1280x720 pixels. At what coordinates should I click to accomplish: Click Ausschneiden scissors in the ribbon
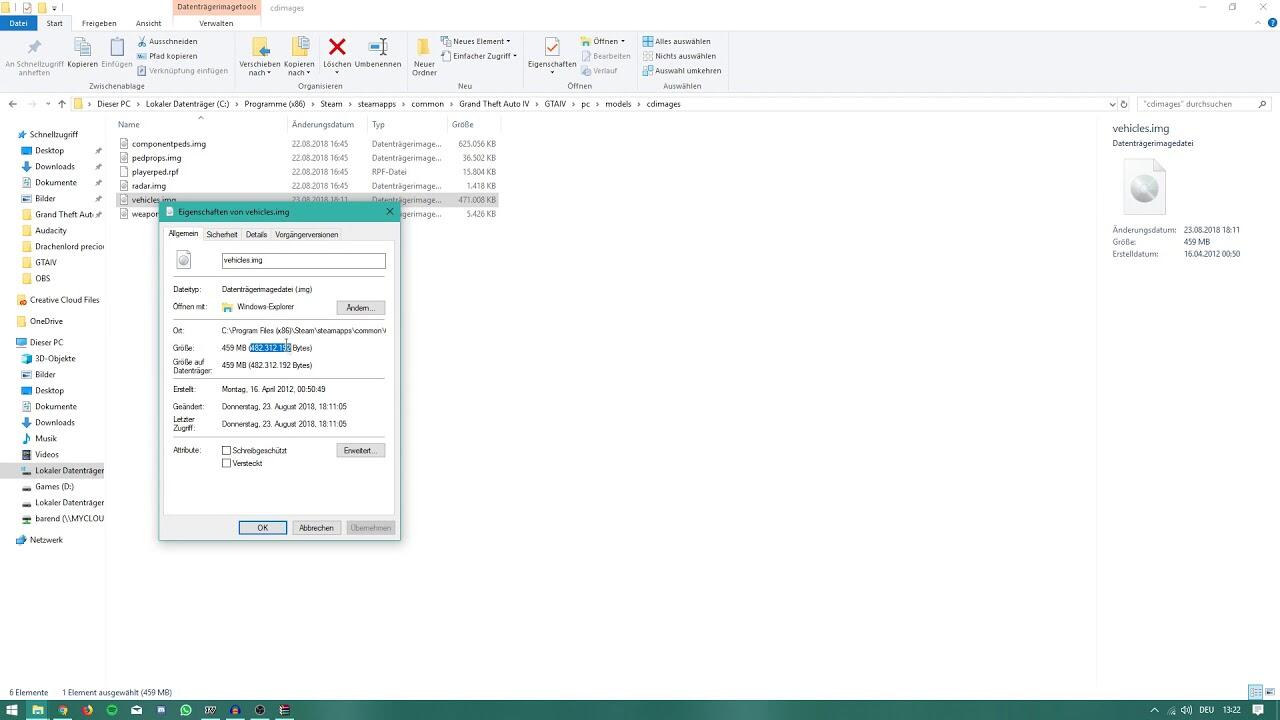point(167,41)
